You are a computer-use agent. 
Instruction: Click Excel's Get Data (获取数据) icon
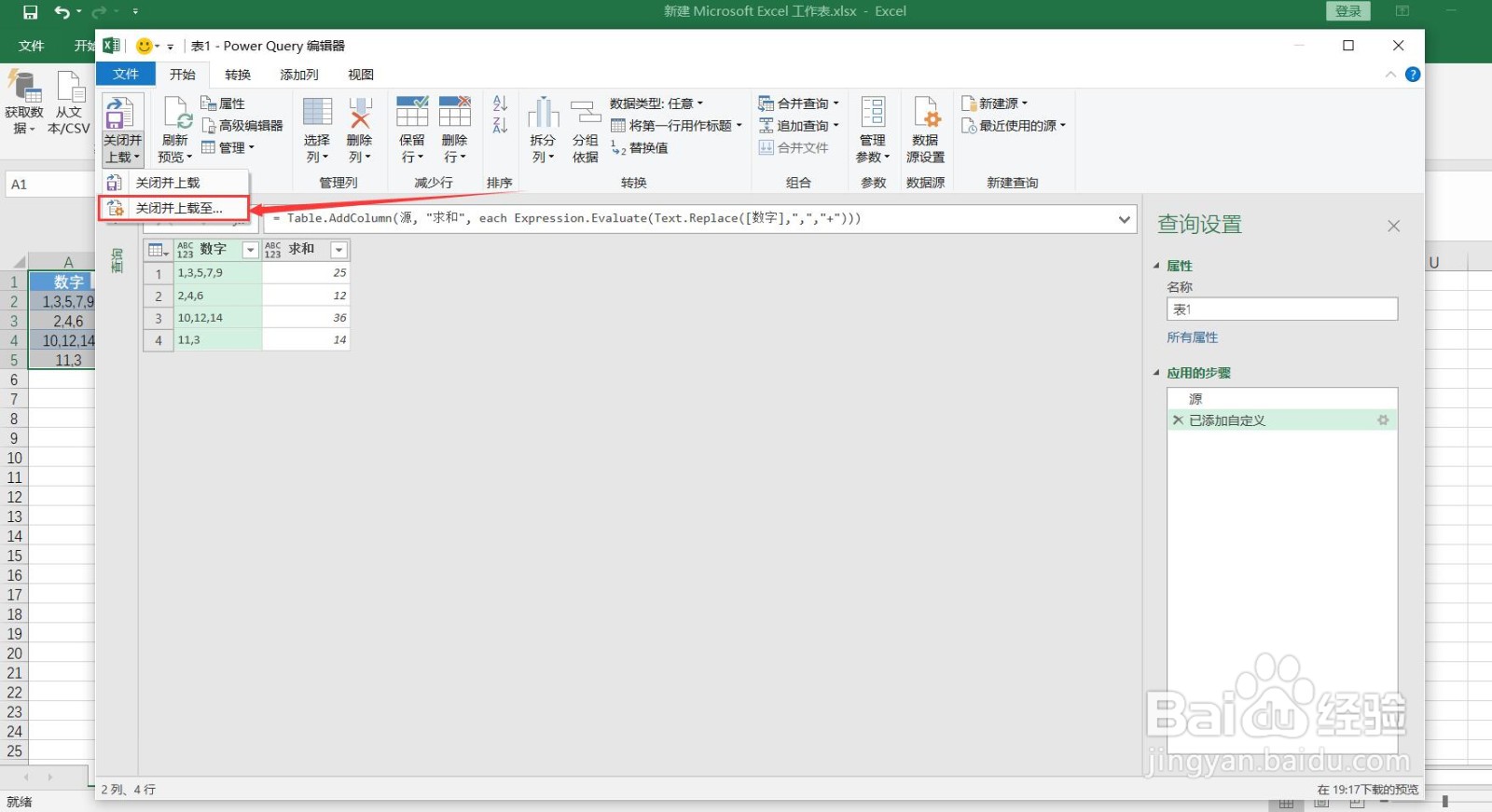coord(24,87)
